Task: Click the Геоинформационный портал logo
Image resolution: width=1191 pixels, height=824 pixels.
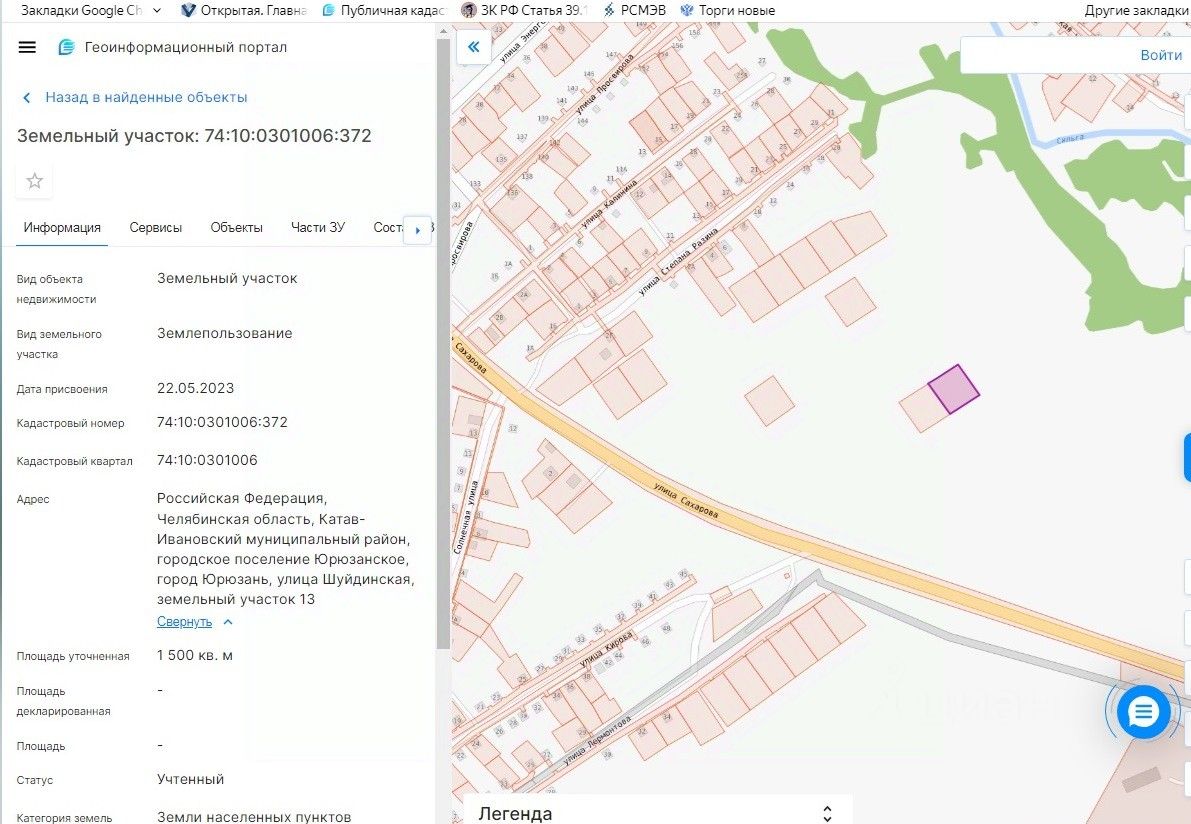Action: click(x=67, y=47)
